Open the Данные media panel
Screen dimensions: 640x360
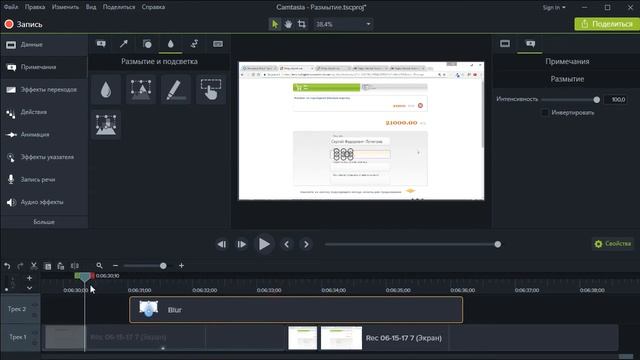point(44,45)
